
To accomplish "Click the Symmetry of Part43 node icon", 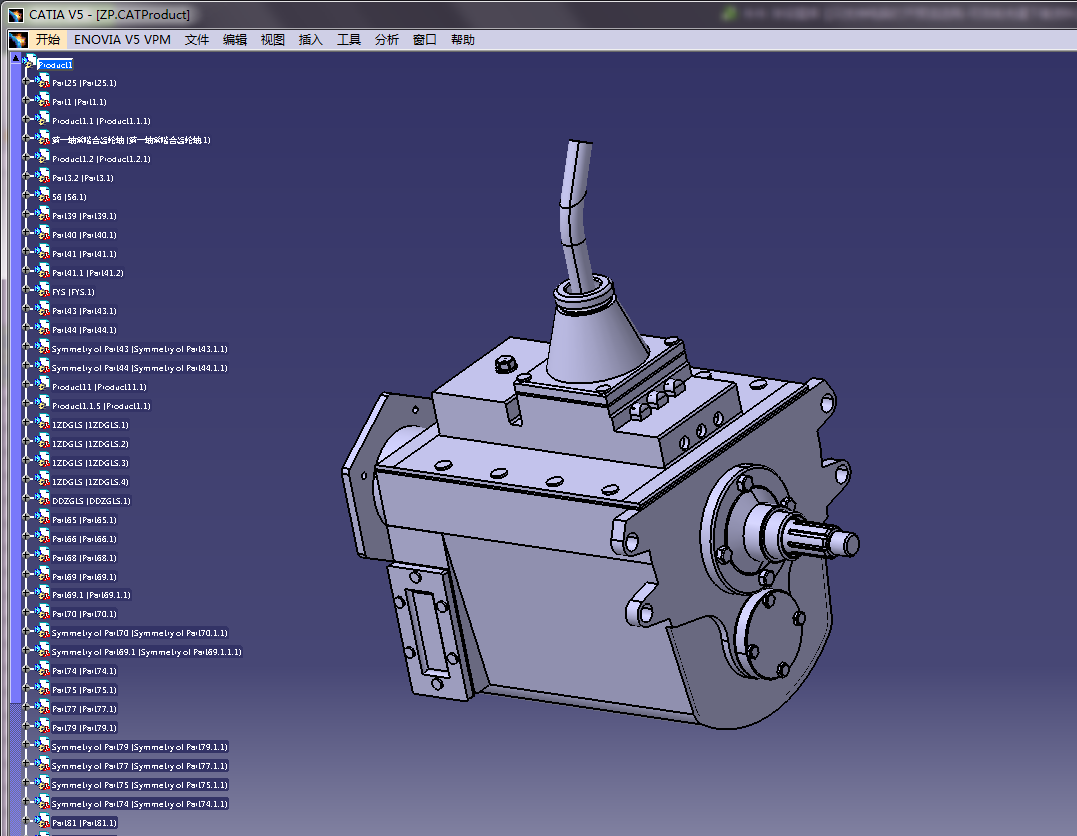I will [x=43, y=348].
